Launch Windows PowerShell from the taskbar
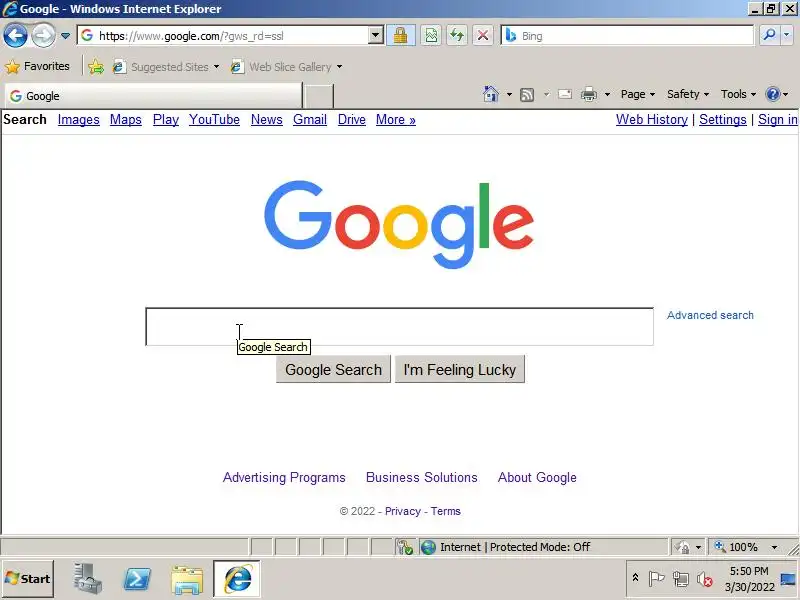 [x=137, y=579]
